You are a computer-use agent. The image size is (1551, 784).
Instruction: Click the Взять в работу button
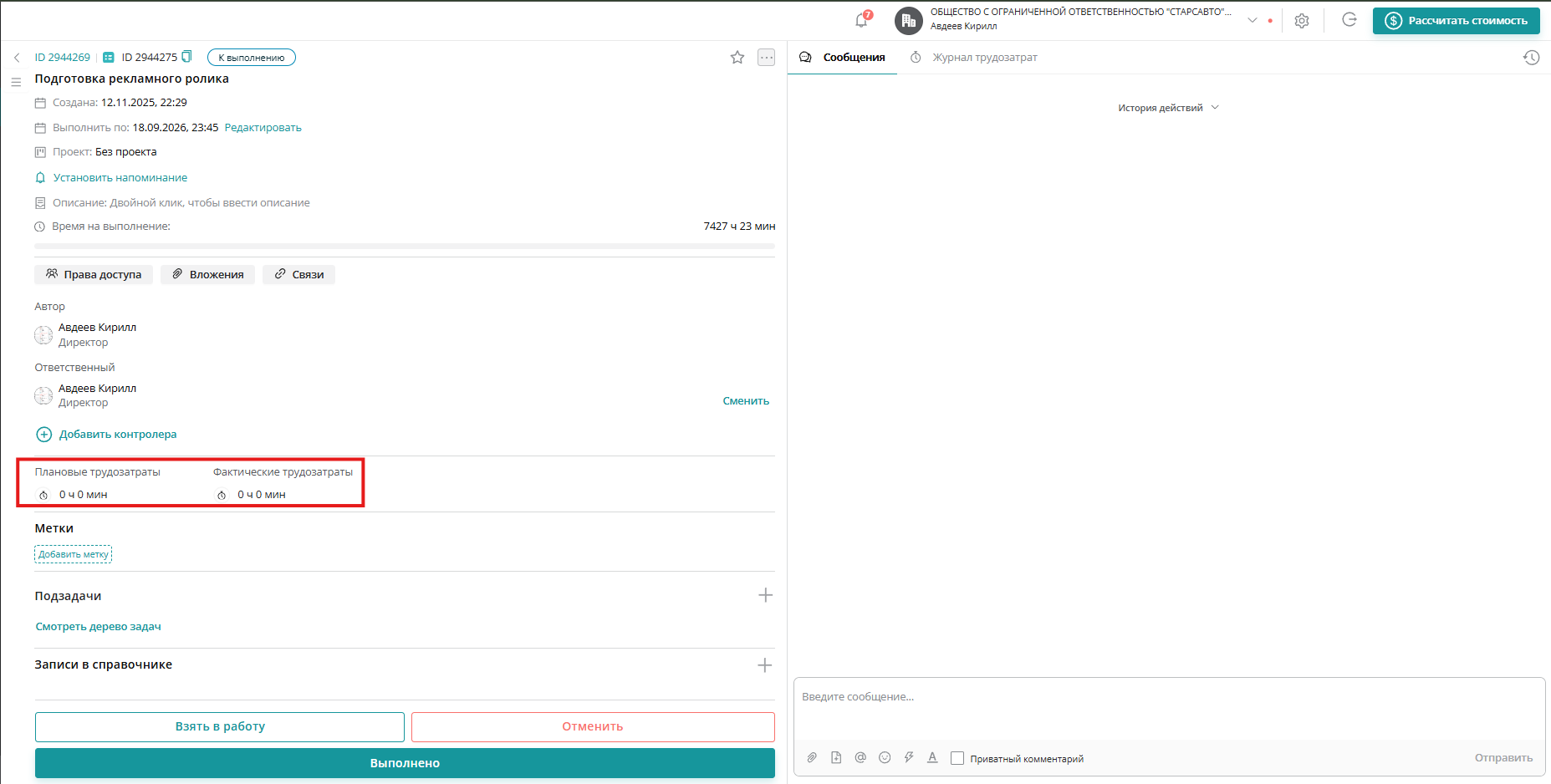[x=220, y=726]
